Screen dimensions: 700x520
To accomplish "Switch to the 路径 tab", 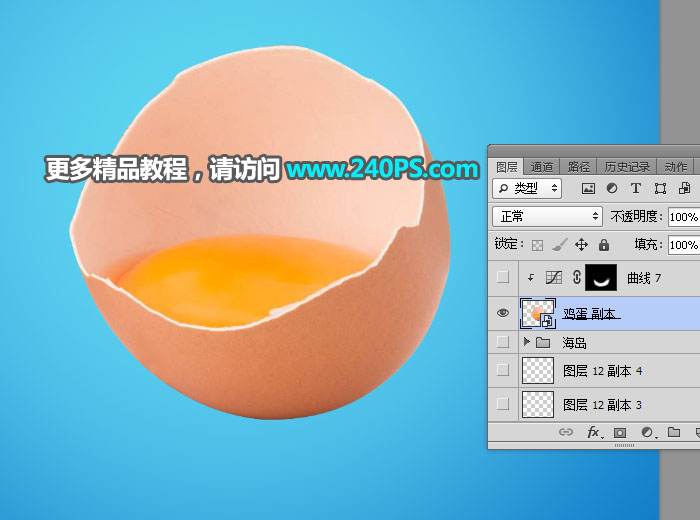I will [x=579, y=167].
